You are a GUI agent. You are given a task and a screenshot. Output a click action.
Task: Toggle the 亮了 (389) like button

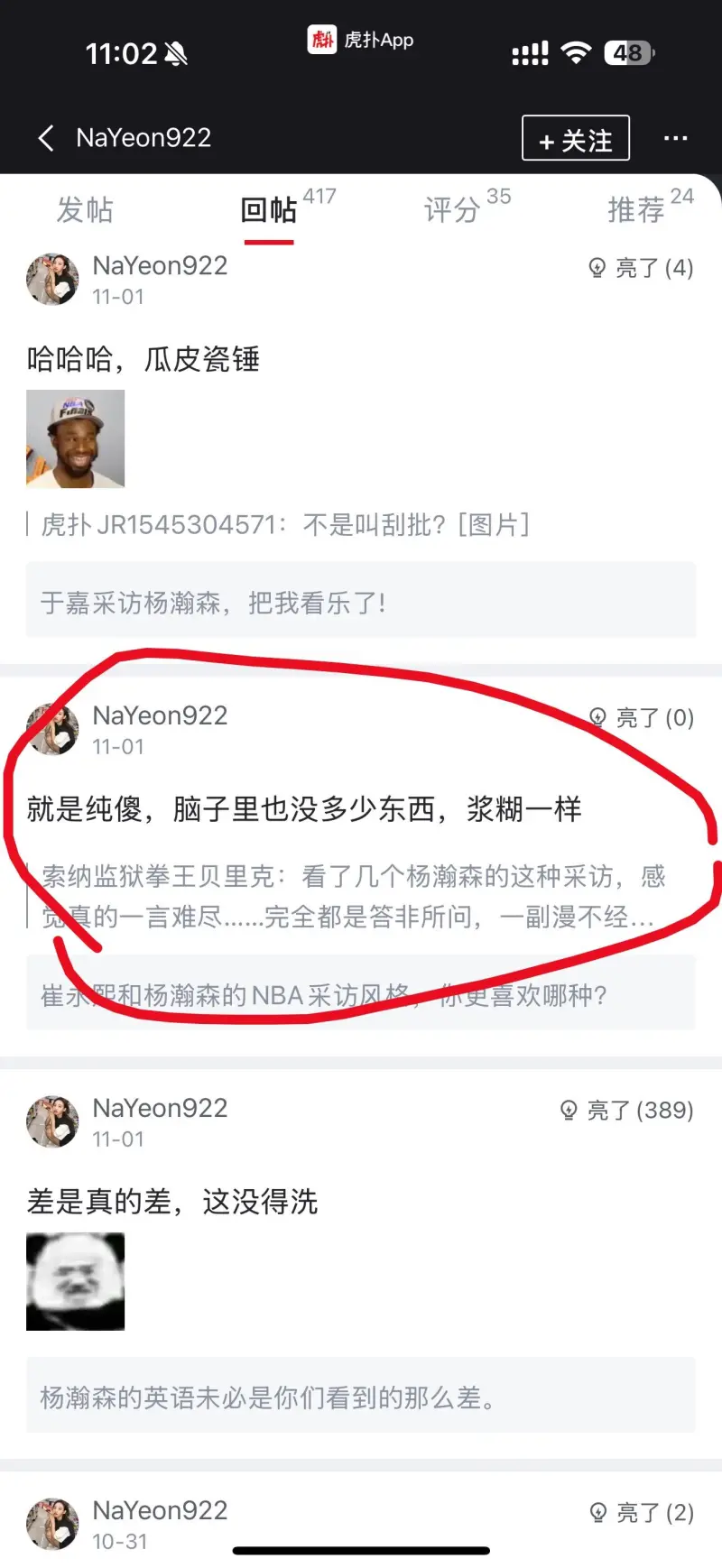627,1111
